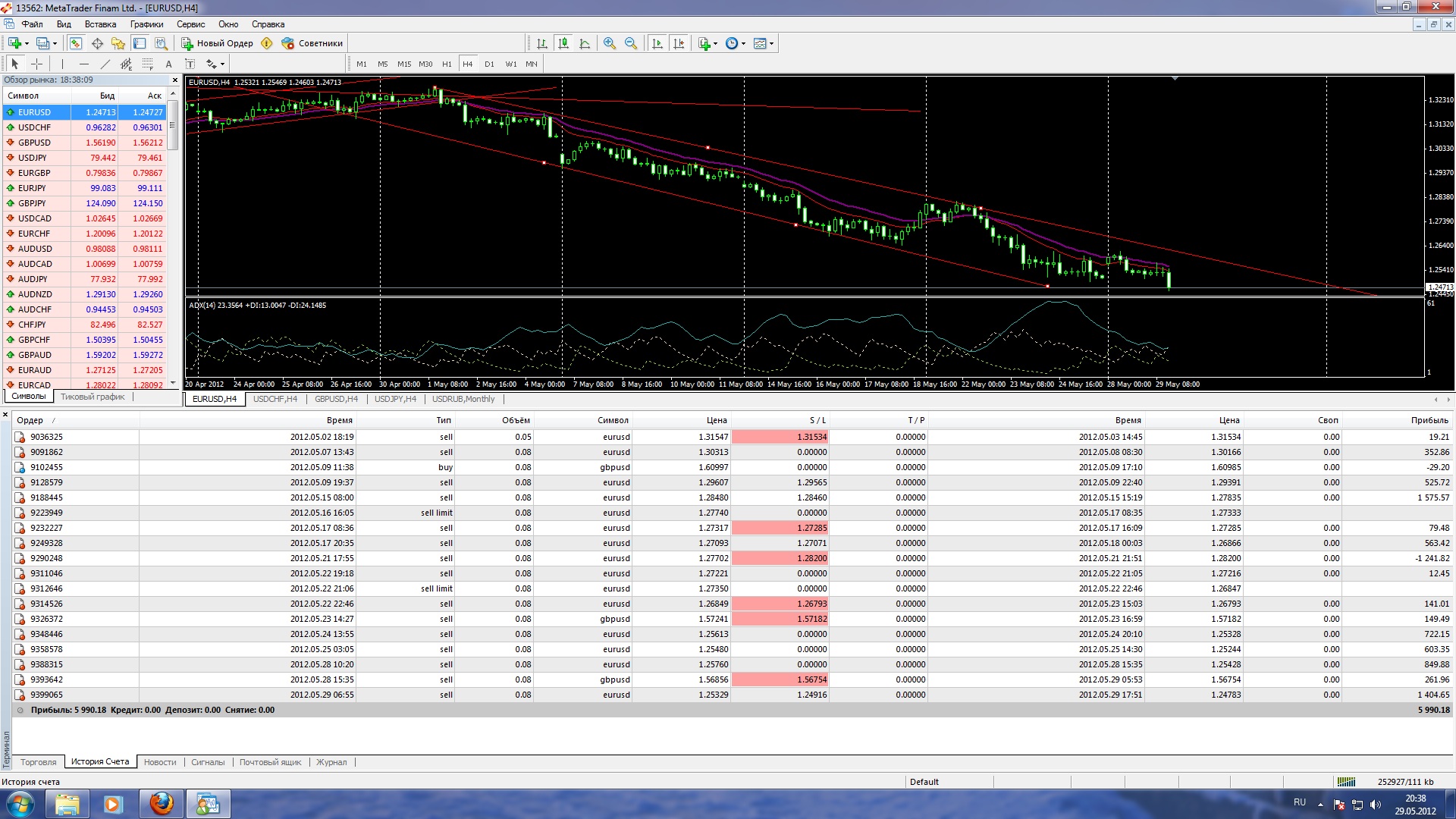Toggle chart auto scroll
The image size is (1456, 819).
pos(657,43)
